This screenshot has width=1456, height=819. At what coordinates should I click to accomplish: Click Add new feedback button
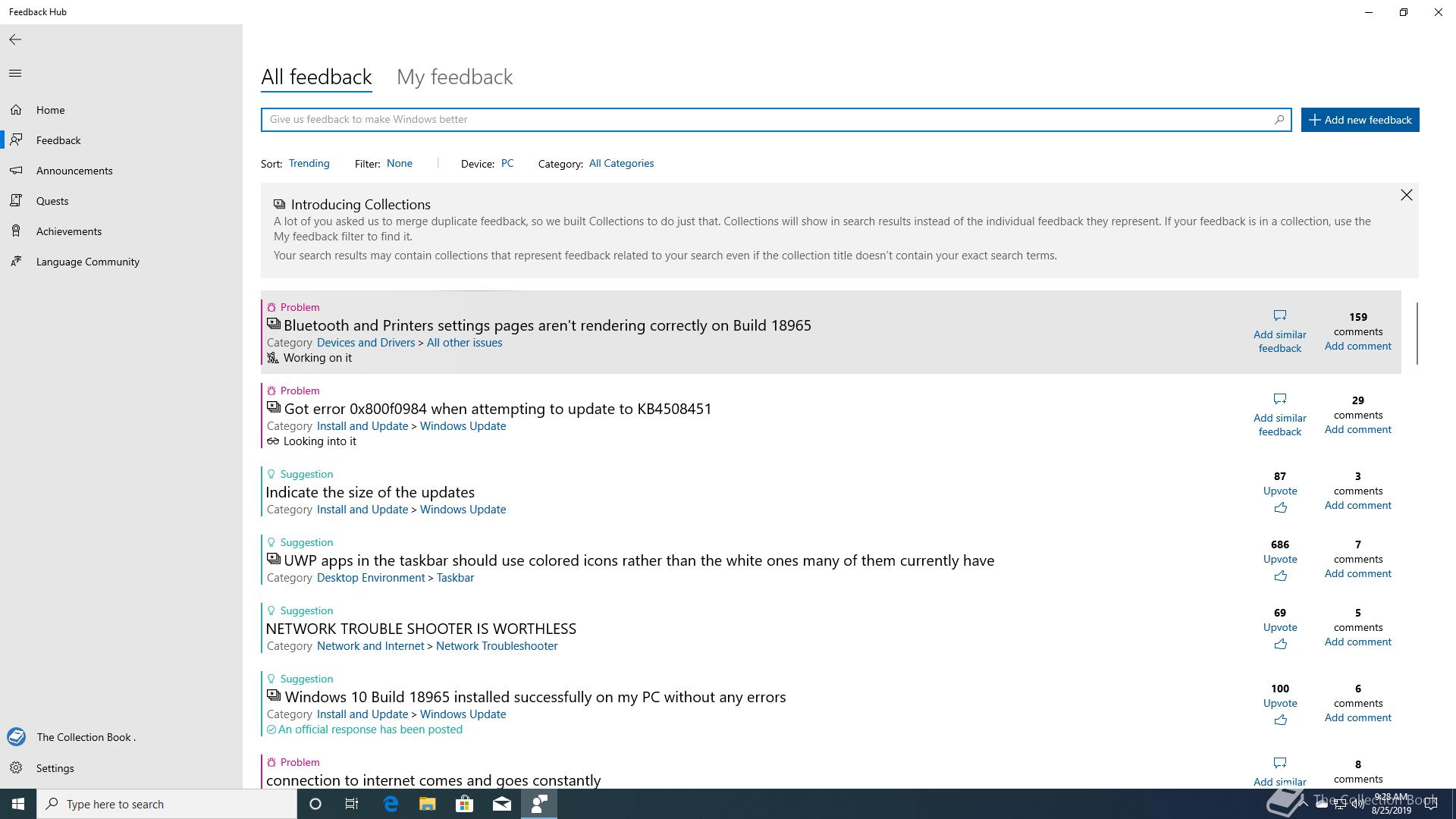click(1360, 120)
